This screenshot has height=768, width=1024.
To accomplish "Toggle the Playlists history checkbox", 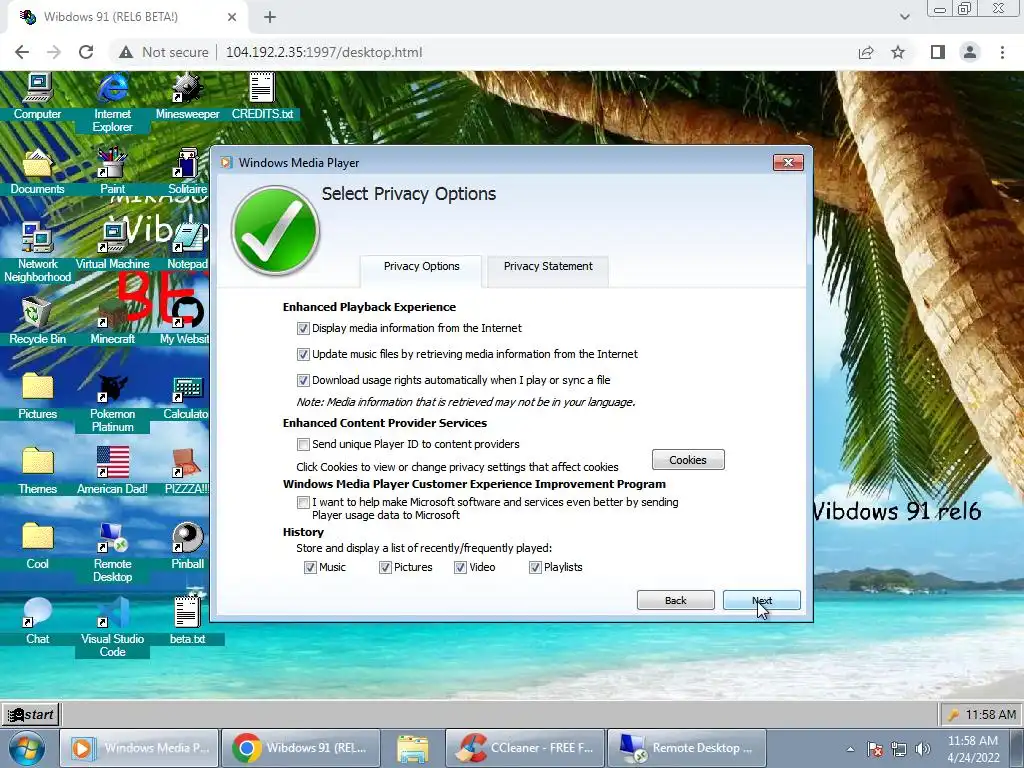I will (x=536, y=568).
